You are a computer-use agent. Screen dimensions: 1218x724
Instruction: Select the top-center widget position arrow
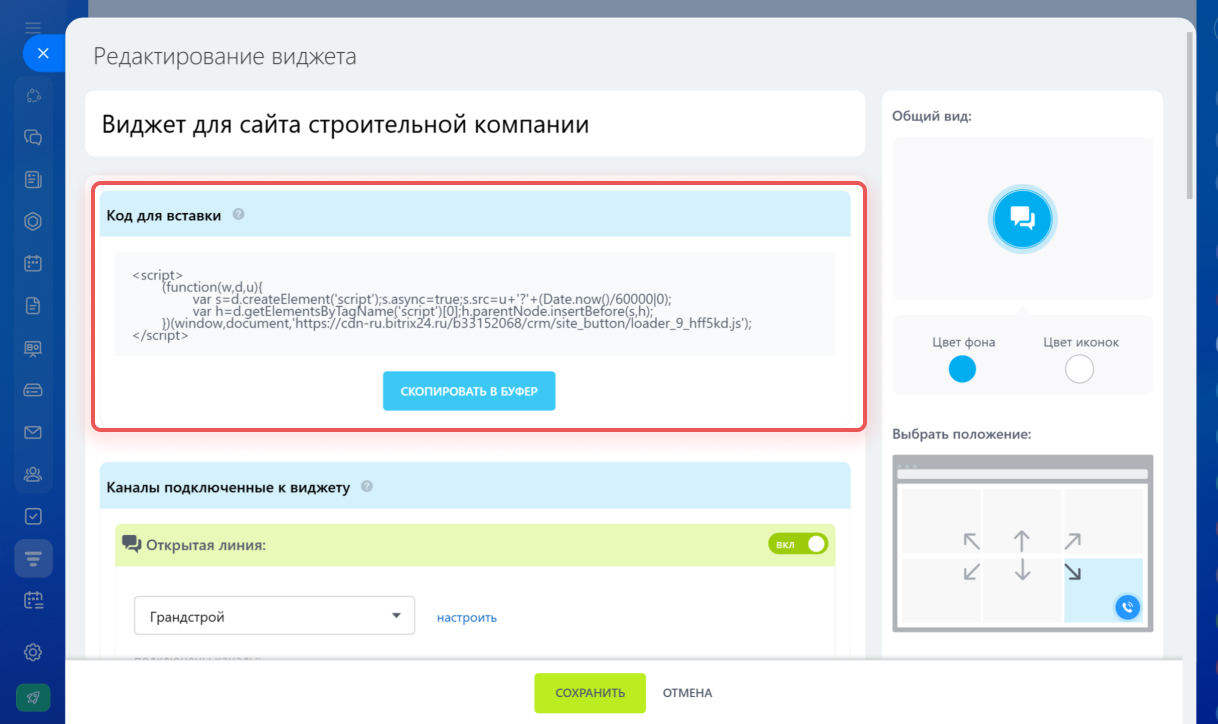click(x=1021, y=541)
